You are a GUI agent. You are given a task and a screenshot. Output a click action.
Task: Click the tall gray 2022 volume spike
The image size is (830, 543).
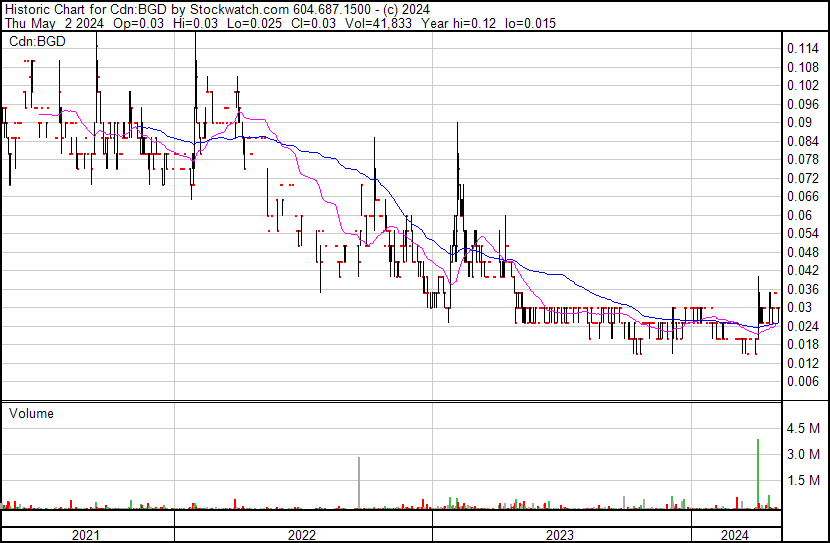tap(359, 483)
